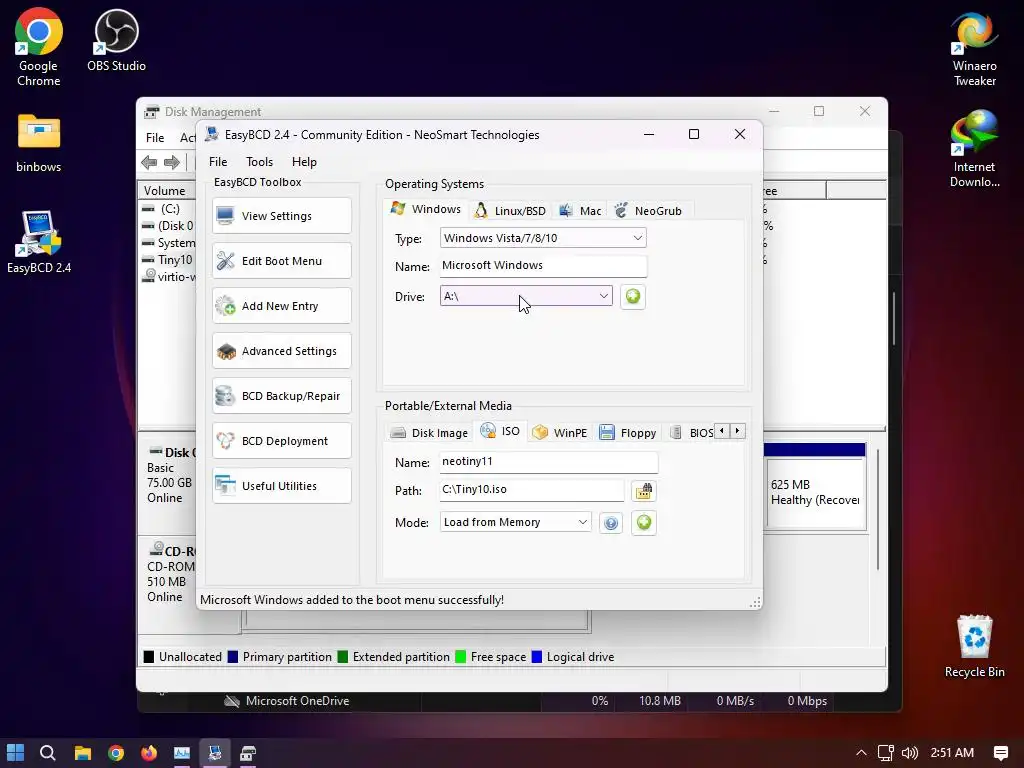The height and width of the screenshot is (768, 1024).
Task: Open File Explorer from taskbar
Action: pos(82,753)
